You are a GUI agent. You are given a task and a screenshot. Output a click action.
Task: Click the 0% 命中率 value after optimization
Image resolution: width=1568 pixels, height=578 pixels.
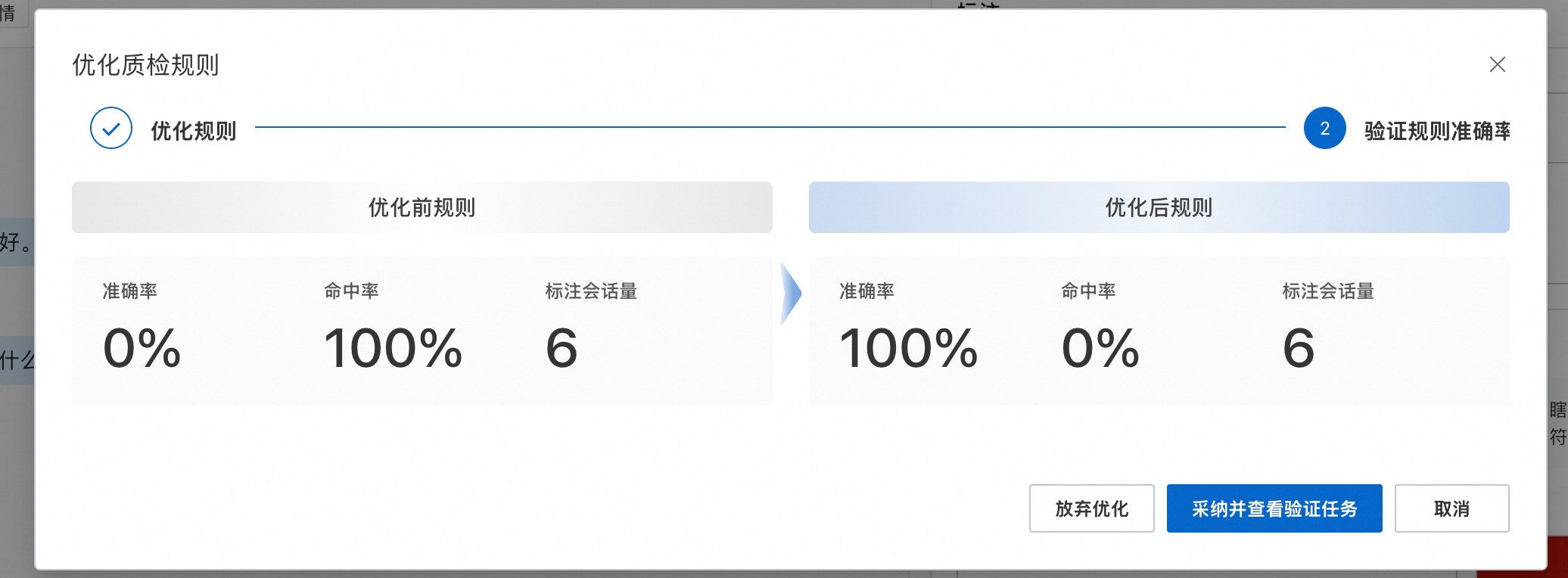(1100, 348)
